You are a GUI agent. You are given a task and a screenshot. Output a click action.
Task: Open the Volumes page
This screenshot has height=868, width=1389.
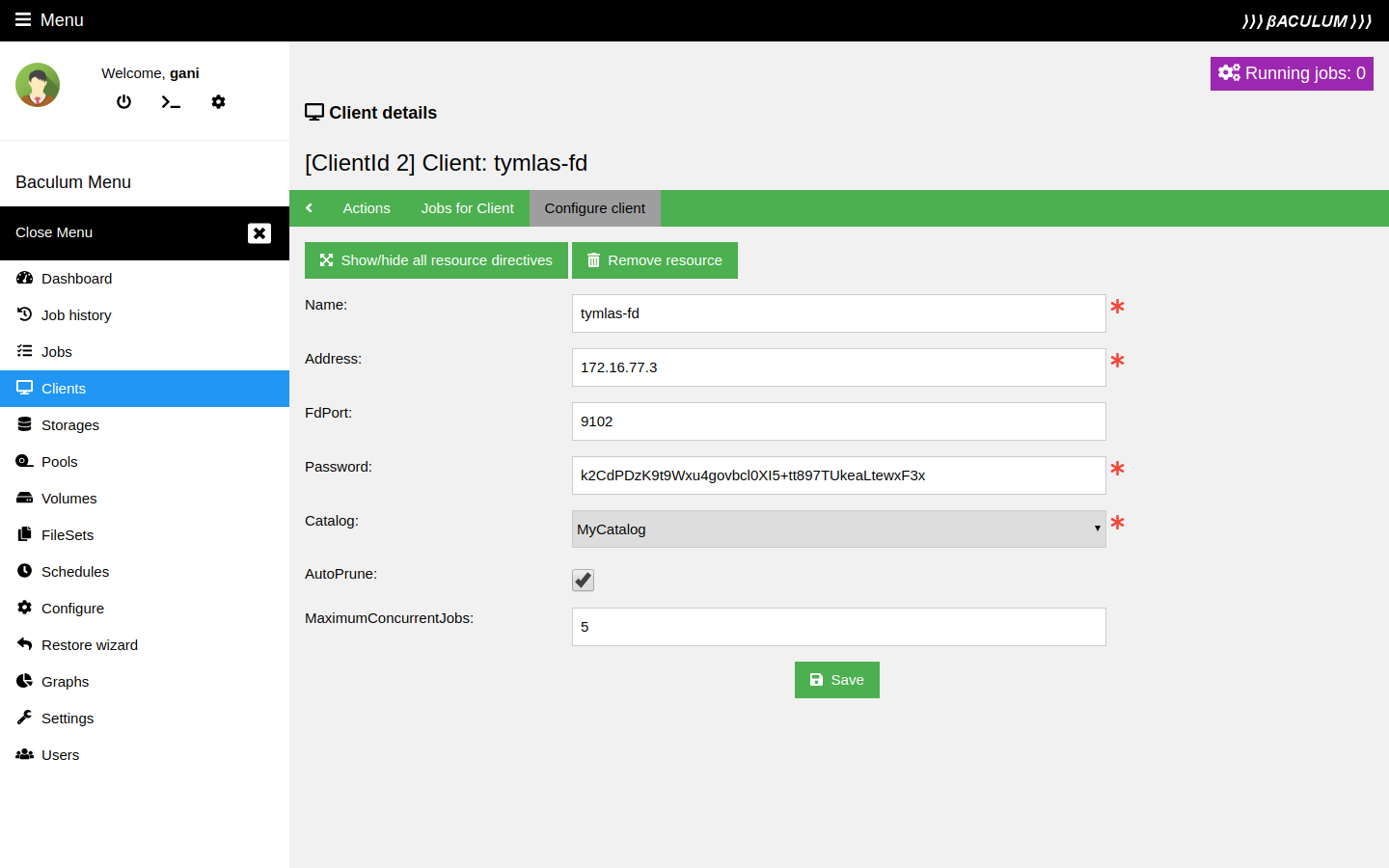[145, 499]
